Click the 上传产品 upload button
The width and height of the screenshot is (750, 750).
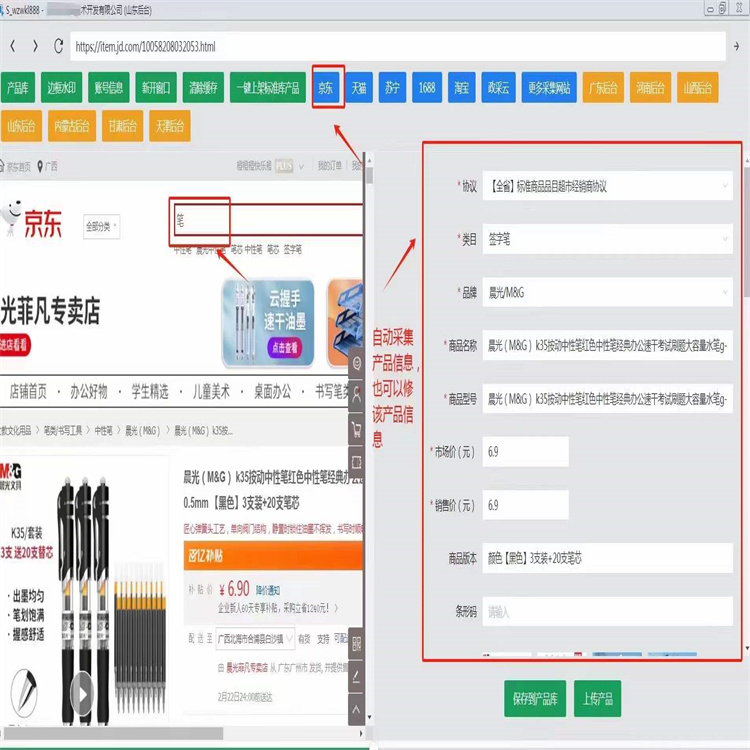[x=598, y=697]
